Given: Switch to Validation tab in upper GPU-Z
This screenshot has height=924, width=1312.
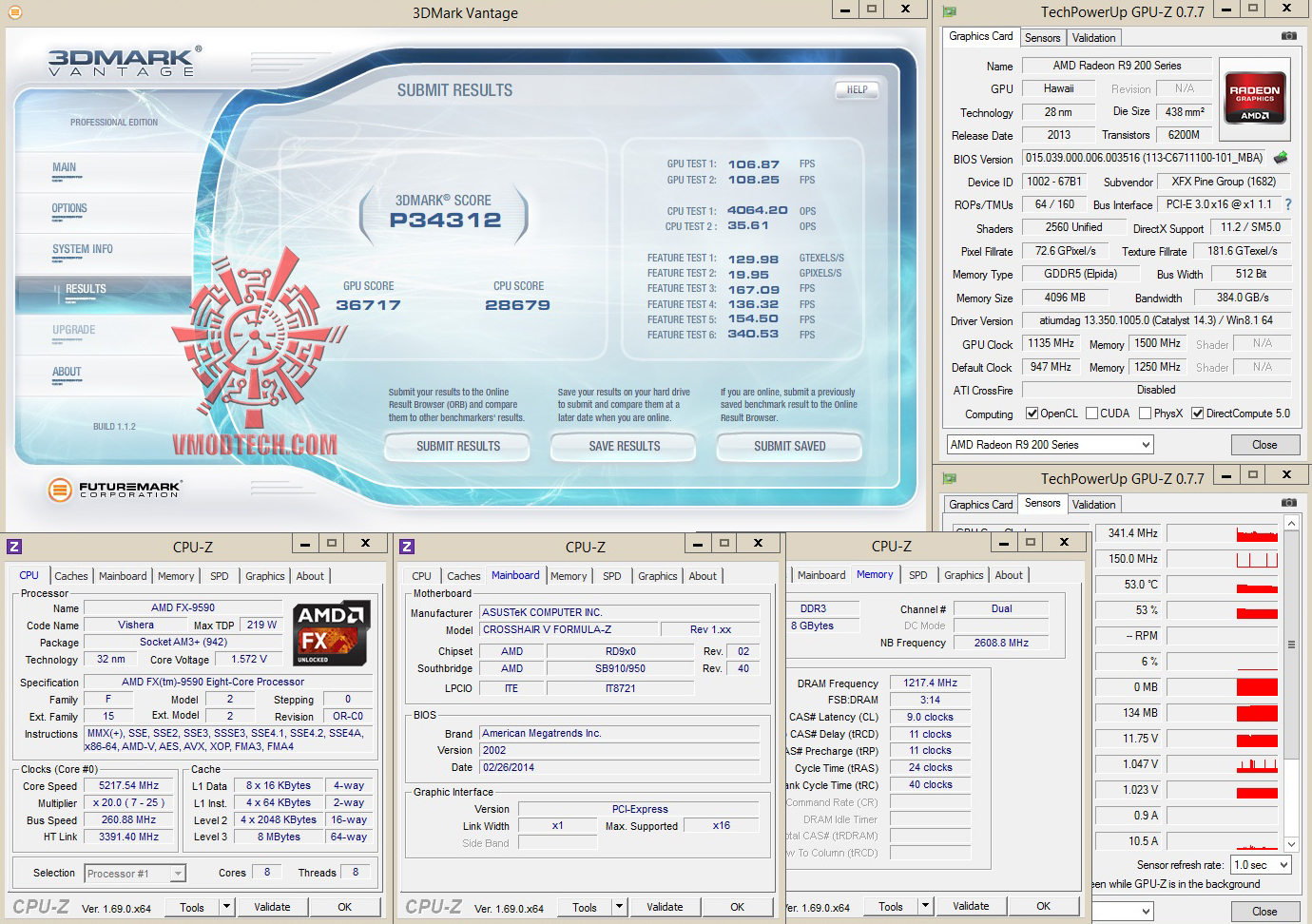Looking at the screenshot, I should [1093, 38].
